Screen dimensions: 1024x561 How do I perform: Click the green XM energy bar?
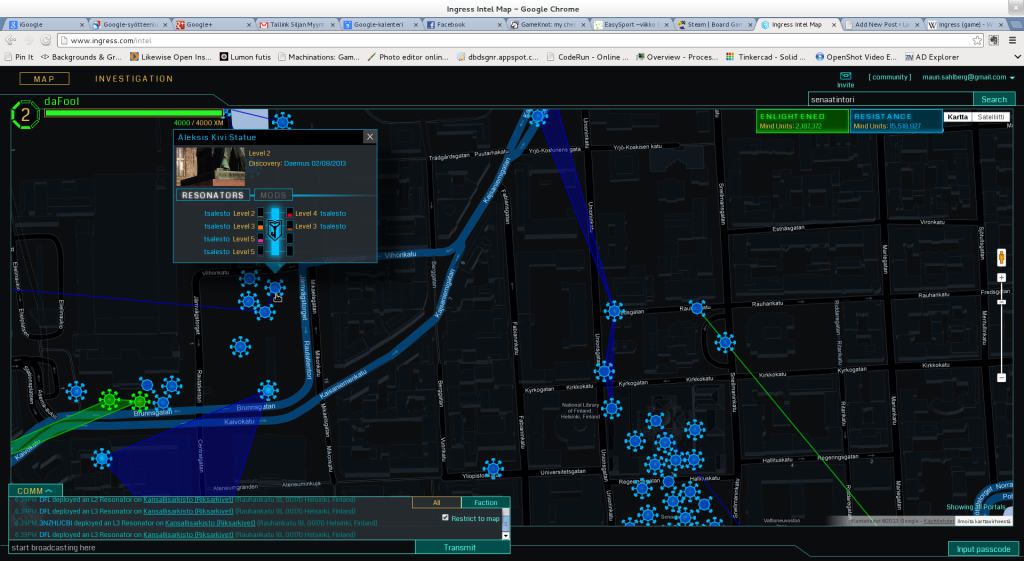tap(133, 114)
